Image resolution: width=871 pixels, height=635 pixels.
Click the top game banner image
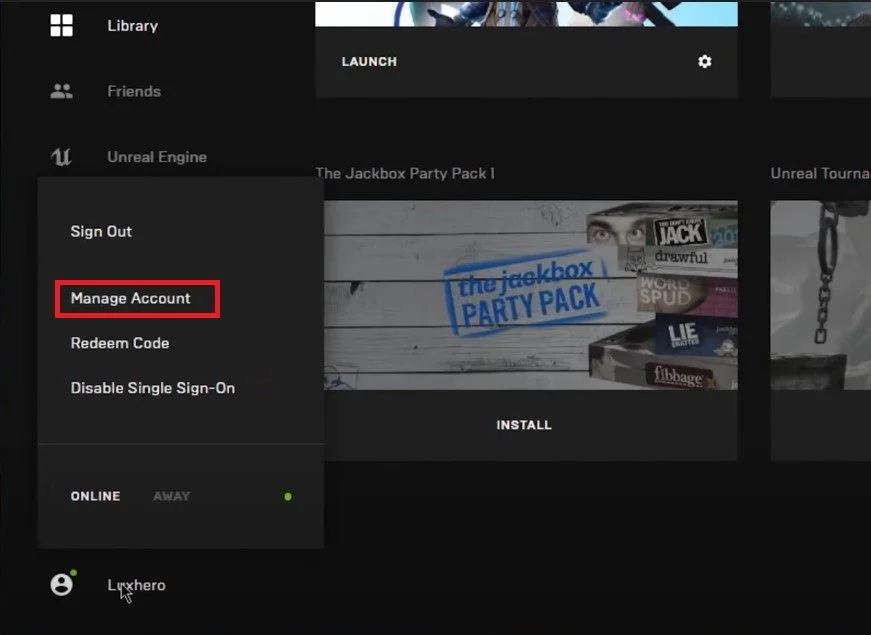(x=527, y=13)
